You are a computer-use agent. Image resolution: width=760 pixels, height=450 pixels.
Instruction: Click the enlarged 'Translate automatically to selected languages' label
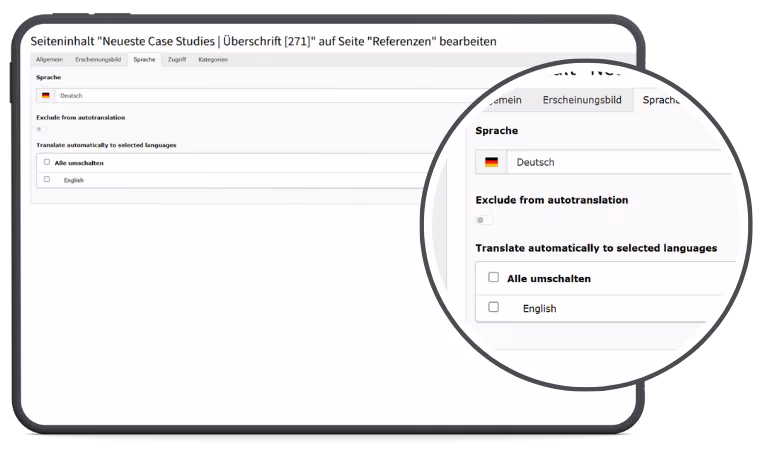point(596,248)
